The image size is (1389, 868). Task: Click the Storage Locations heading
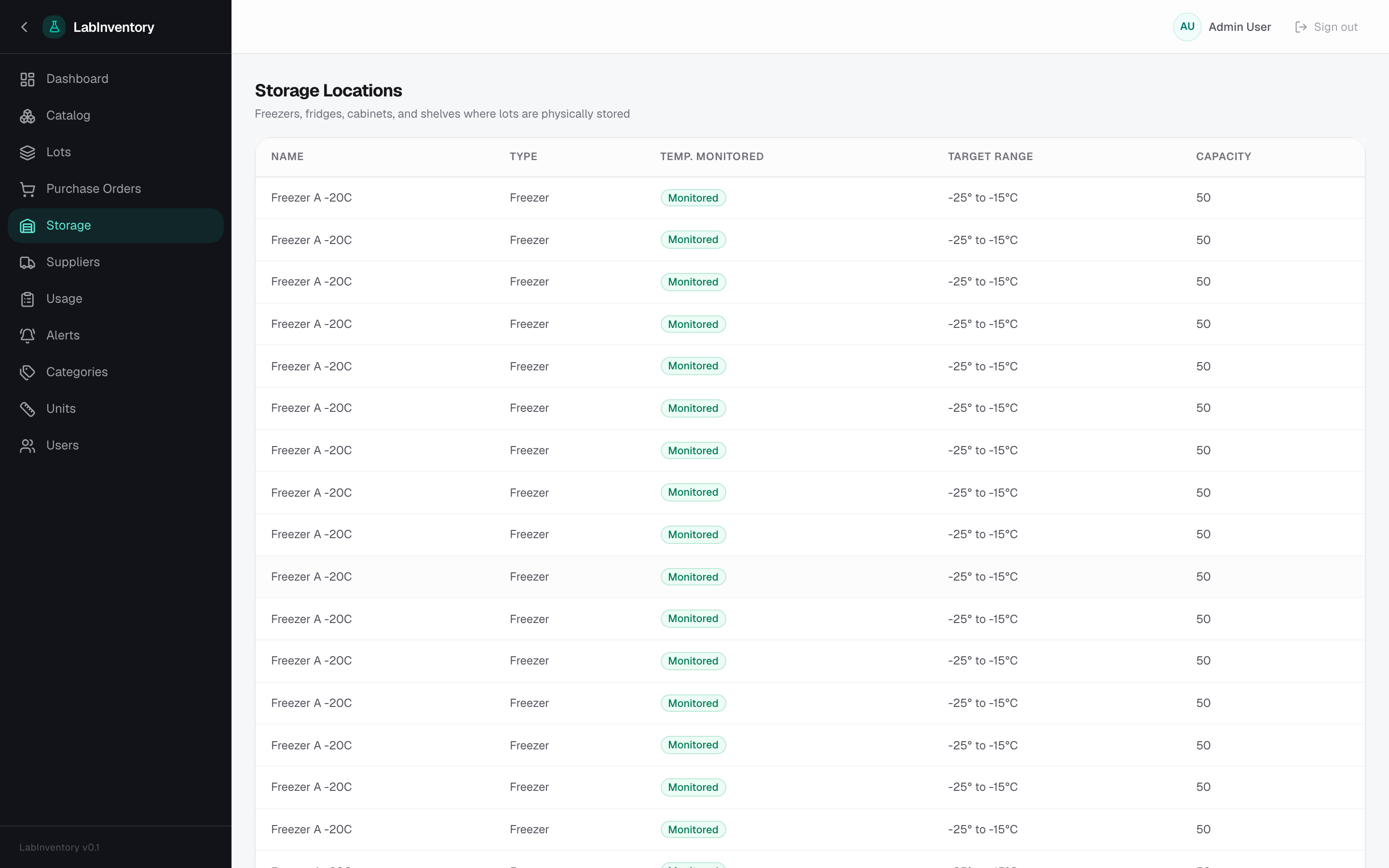click(328, 91)
